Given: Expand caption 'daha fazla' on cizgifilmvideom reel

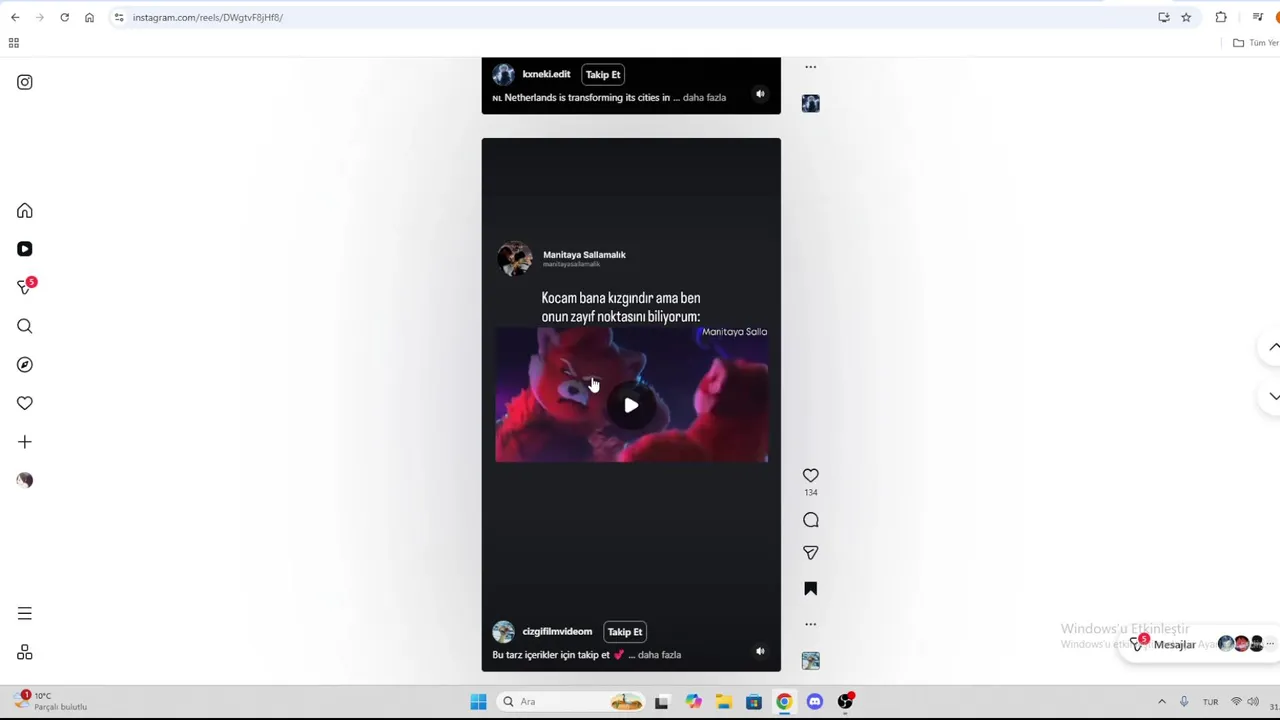Looking at the screenshot, I should point(659,655).
